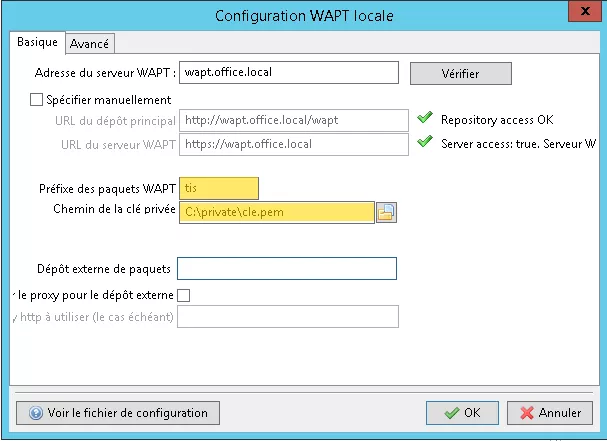Viewport: 607px width, 441px height.
Task: Click the 'Chemin de la clé privée' label
Action: click(x=114, y=209)
